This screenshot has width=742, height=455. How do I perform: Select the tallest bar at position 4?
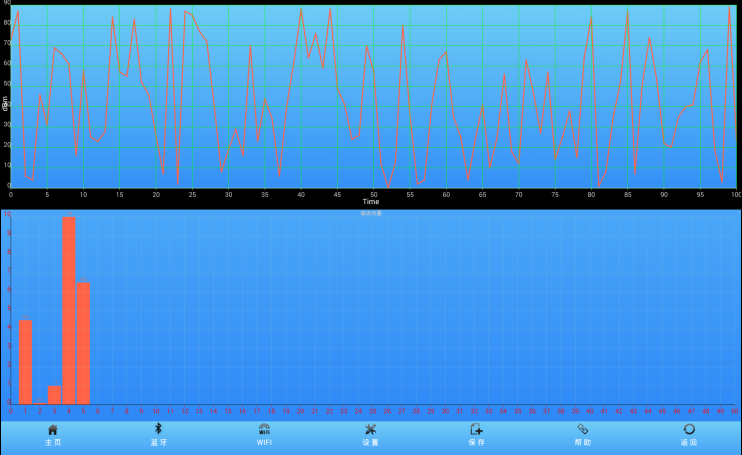(x=69, y=310)
